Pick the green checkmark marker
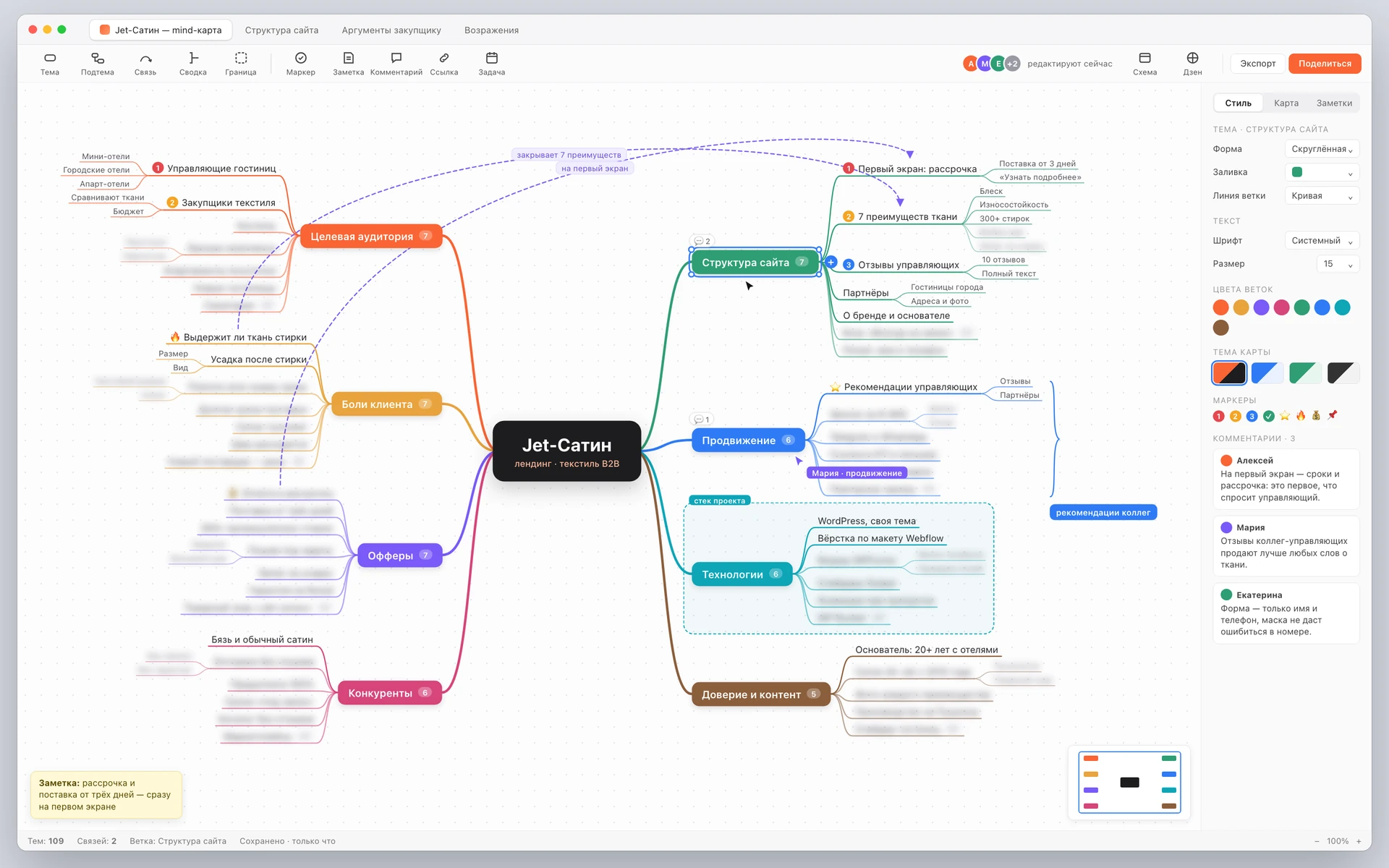The height and width of the screenshot is (868, 1389). click(1268, 416)
